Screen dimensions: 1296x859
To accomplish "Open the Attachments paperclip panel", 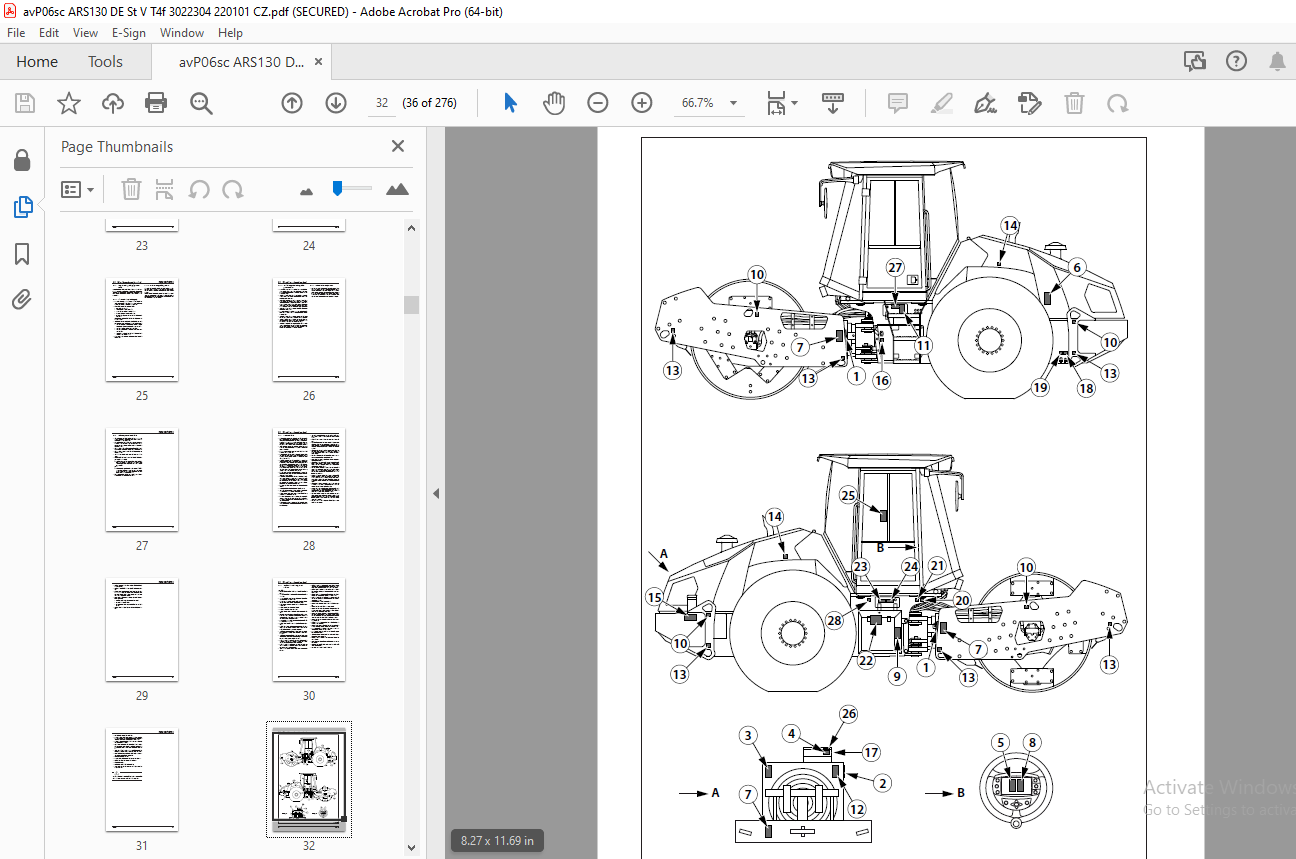I will click(x=22, y=299).
